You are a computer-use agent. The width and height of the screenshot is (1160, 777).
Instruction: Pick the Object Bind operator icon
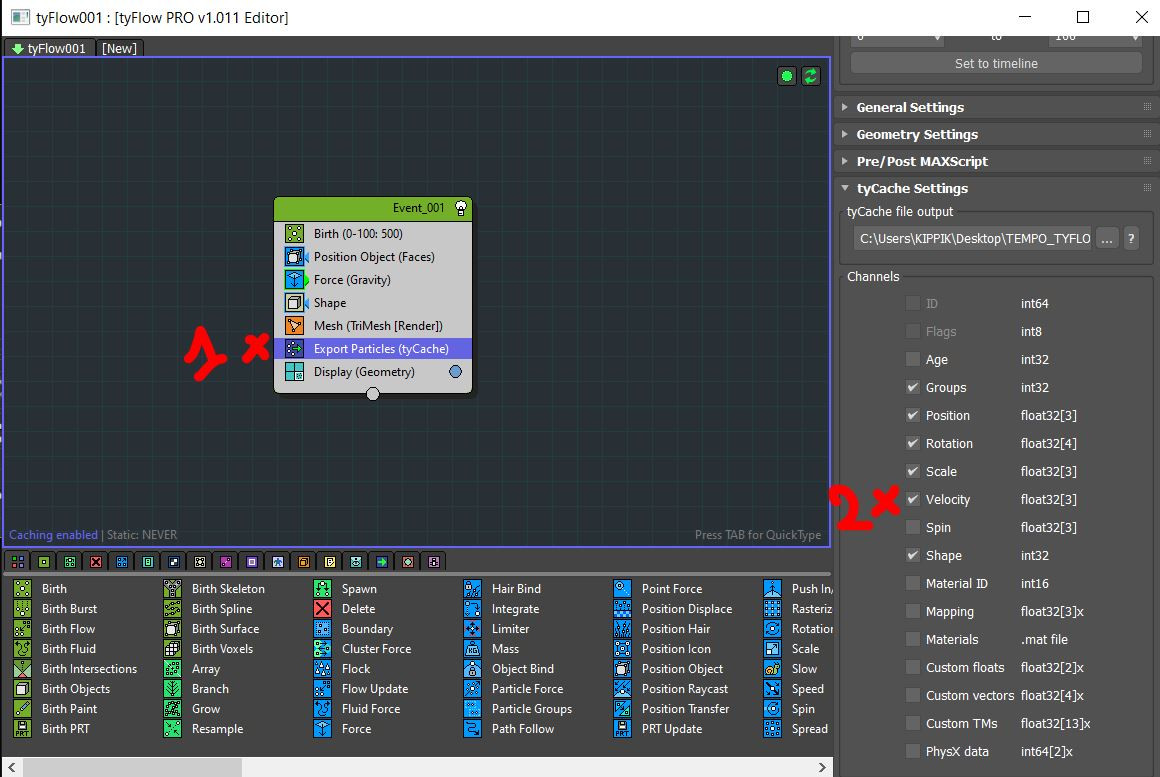tap(473, 668)
